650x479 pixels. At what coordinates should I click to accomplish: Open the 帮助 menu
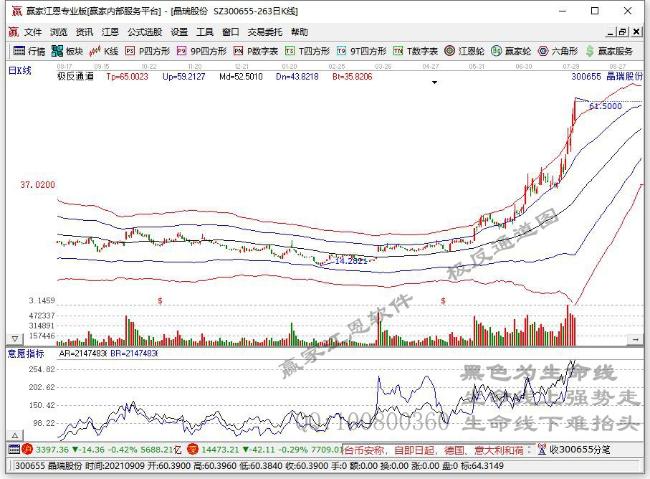299,31
